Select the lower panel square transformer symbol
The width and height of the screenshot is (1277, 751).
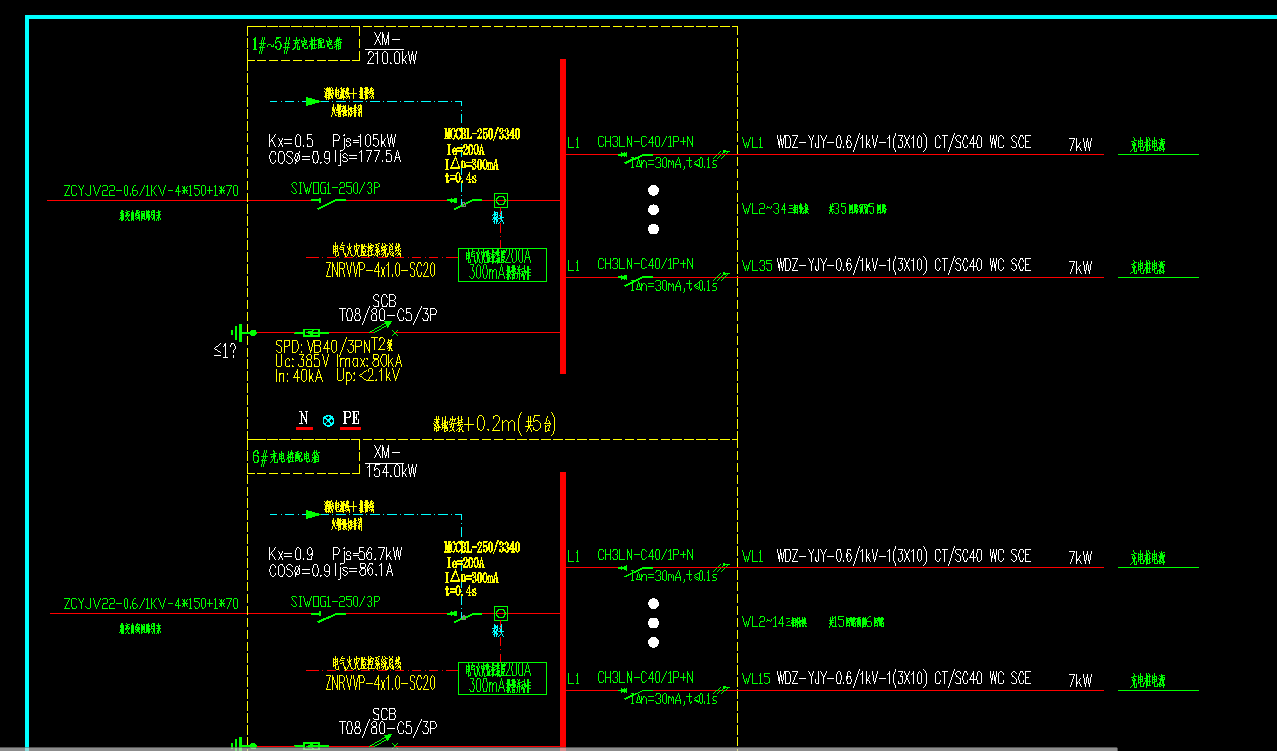point(501,613)
